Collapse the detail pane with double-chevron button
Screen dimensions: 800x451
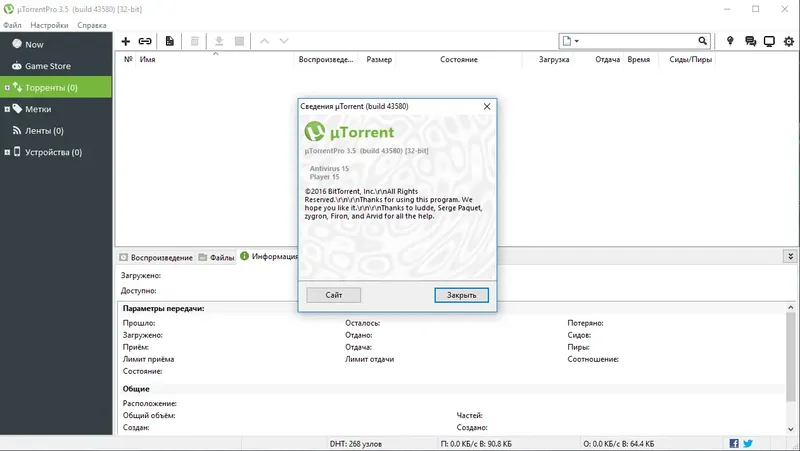click(x=790, y=256)
